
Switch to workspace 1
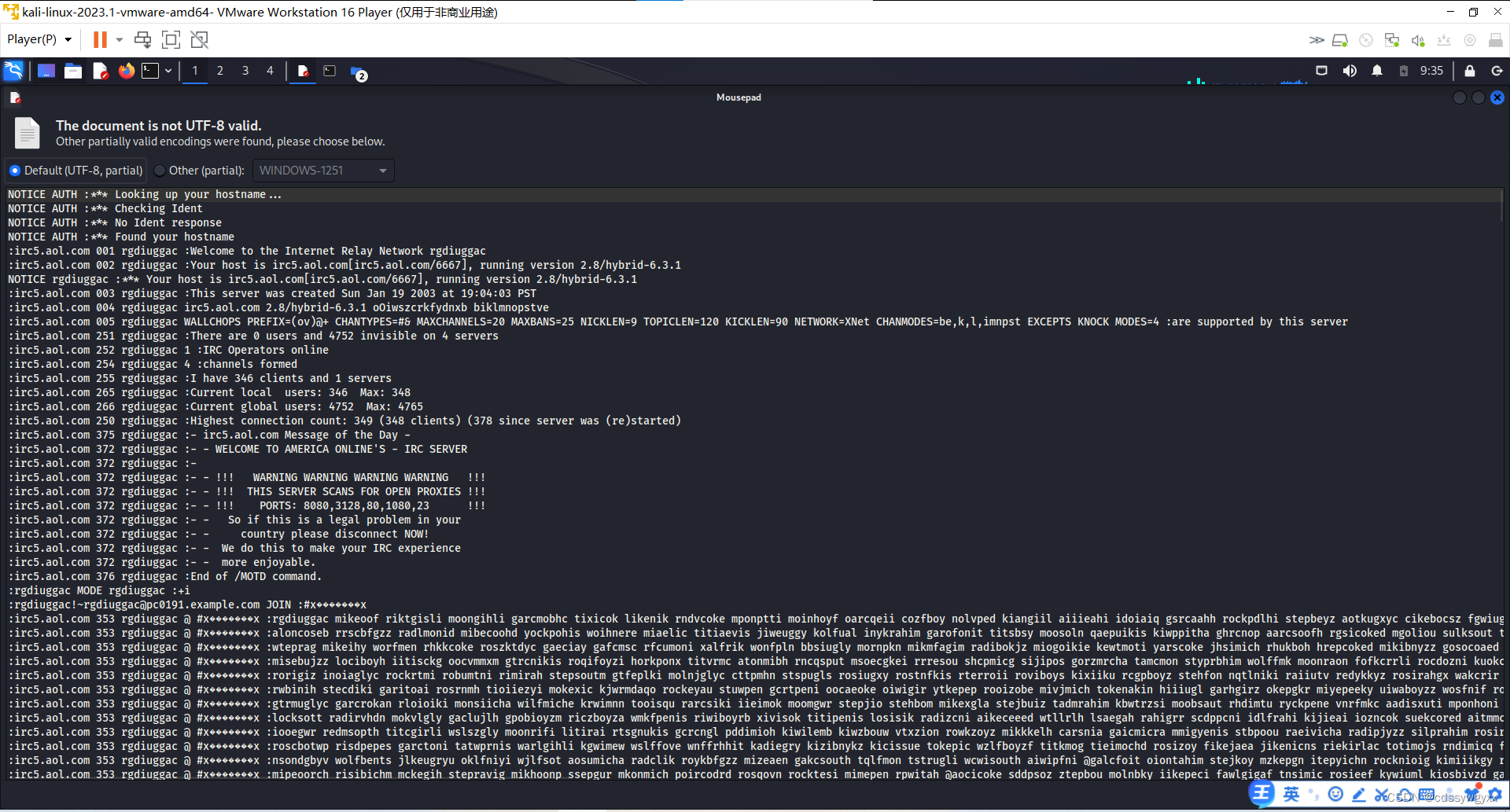195,71
